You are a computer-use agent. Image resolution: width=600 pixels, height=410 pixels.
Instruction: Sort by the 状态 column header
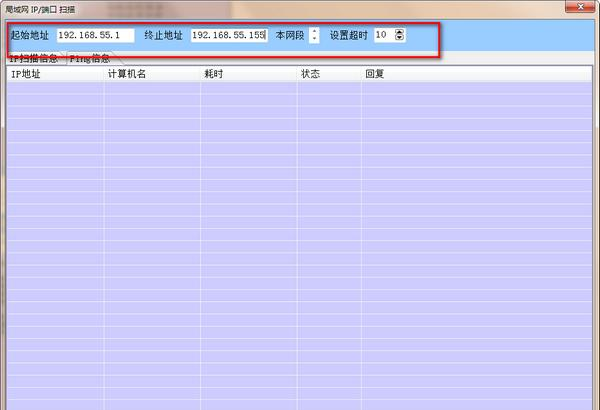tap(329, 74)
